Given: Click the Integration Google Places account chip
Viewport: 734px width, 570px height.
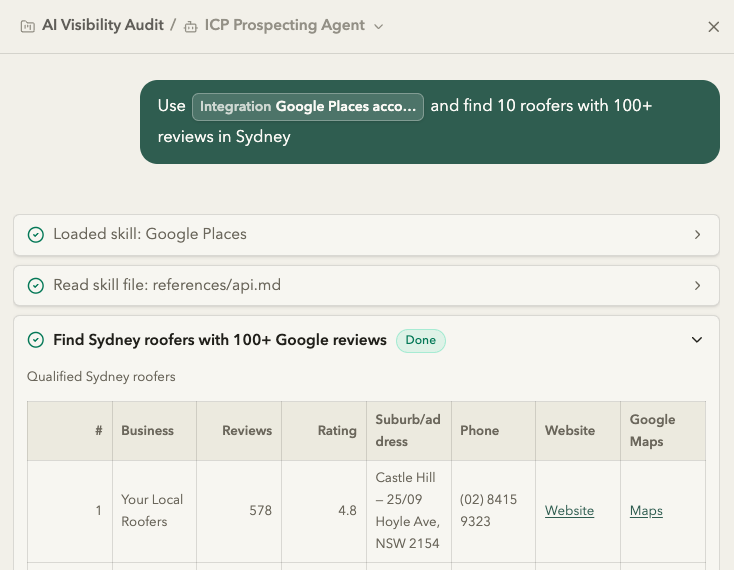Looking at the screenshot, I should pyautogui.click(x=308, y=107).
